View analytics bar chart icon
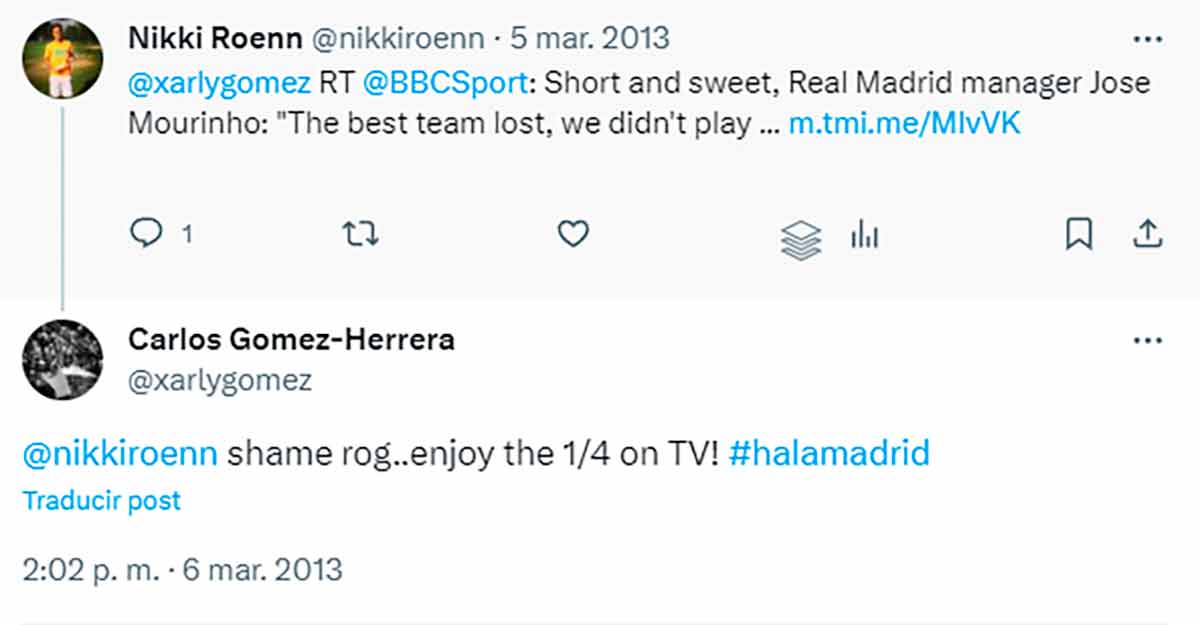 864,235
